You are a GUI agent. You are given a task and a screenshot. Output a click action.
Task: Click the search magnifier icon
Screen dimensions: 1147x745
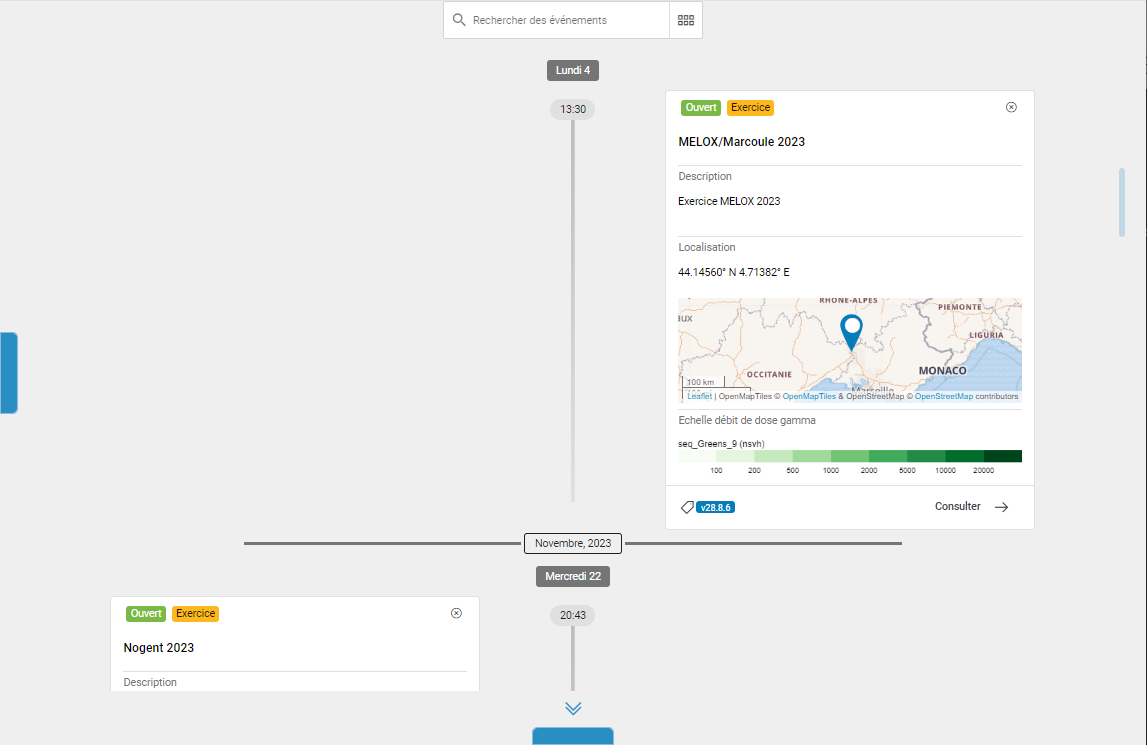pos(459,20)
